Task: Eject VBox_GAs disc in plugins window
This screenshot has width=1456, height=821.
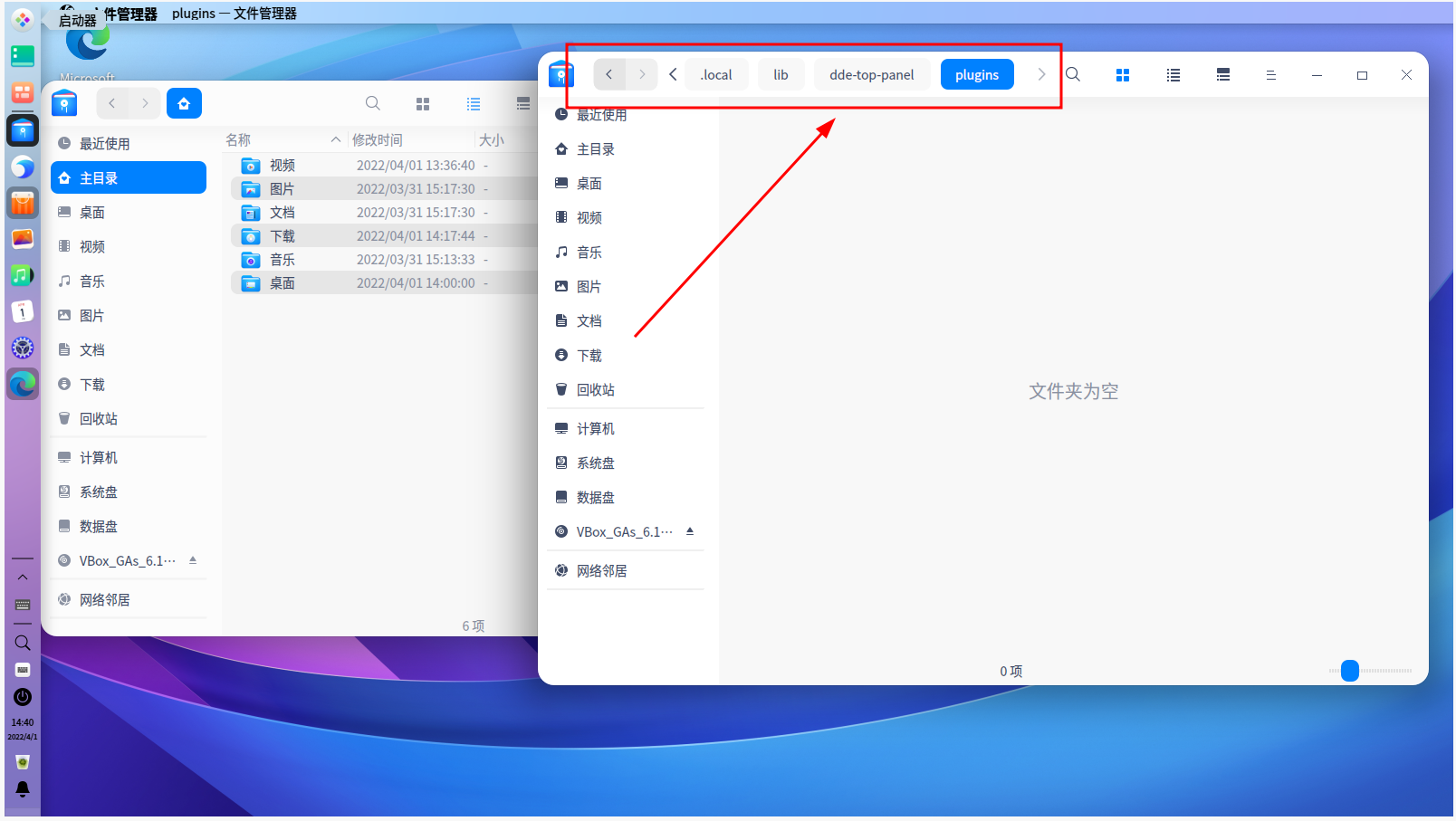Action: point(690,531)
